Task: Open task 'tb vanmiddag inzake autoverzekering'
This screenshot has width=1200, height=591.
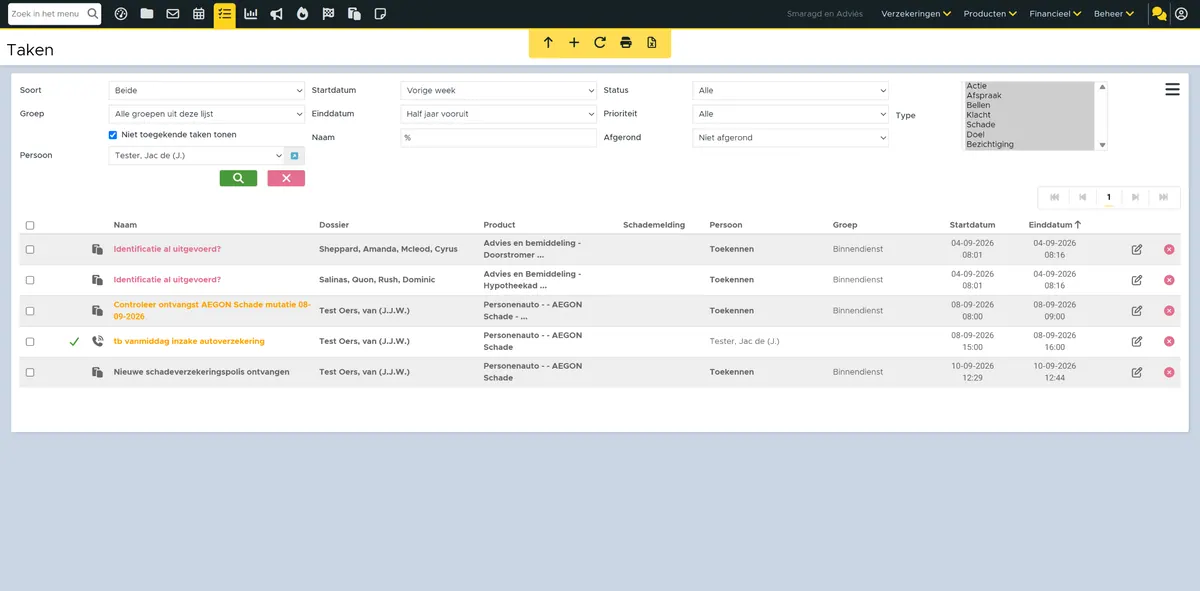Action: pyautogui.click(x=189, y=341)
